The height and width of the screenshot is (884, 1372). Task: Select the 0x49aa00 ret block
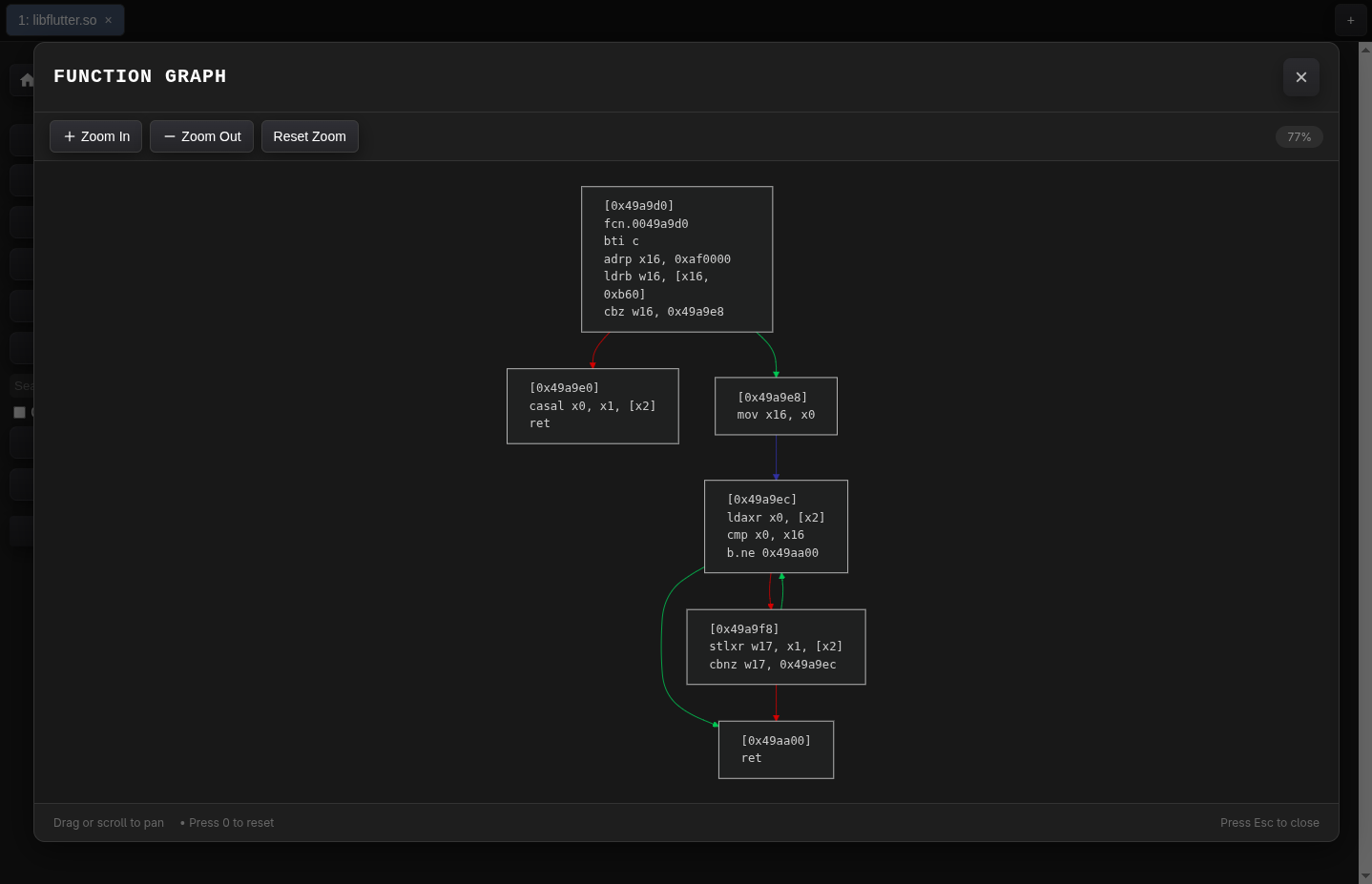tap(776, 750)
